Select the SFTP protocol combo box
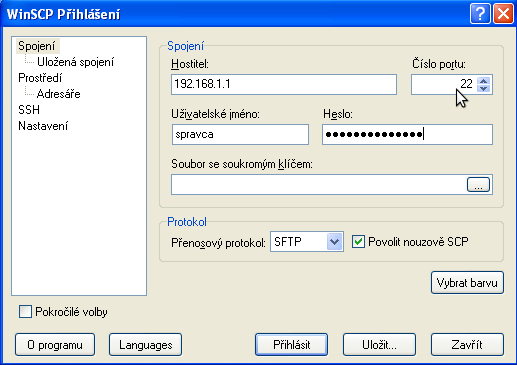The width and height of the screenshot is (517, 365). point(307,241)
